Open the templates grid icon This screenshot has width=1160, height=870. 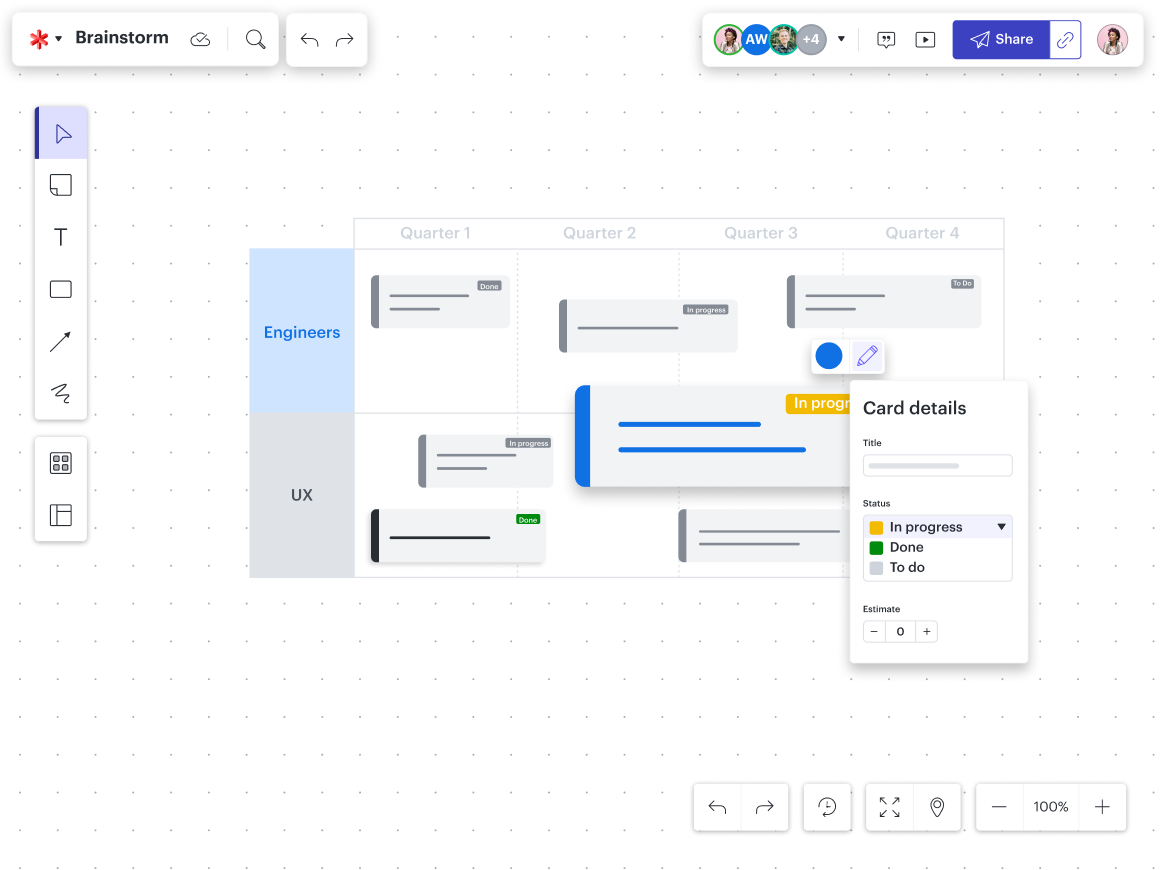[61, 463]
